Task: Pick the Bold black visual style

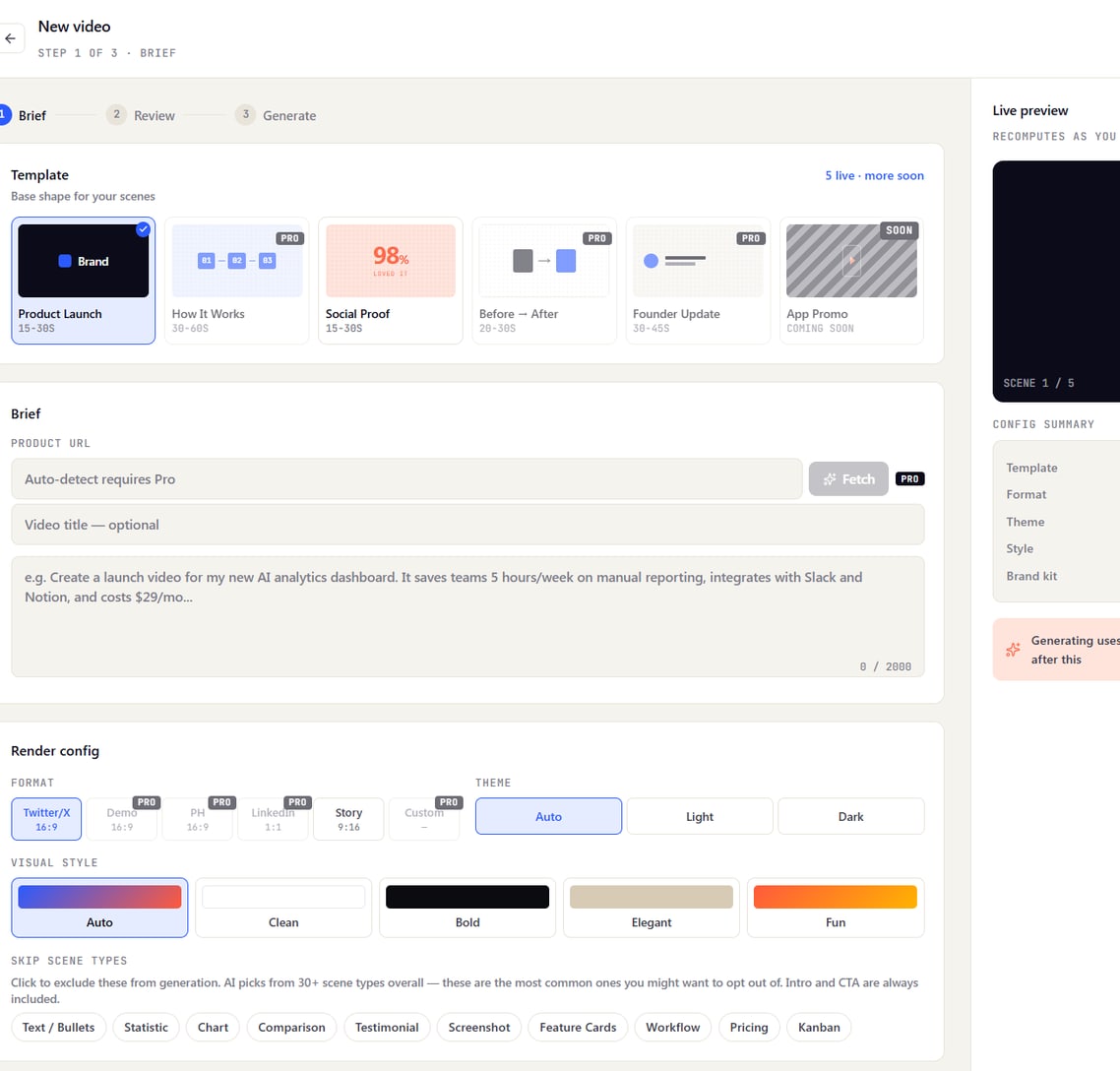Action: [x=467, y=908]
